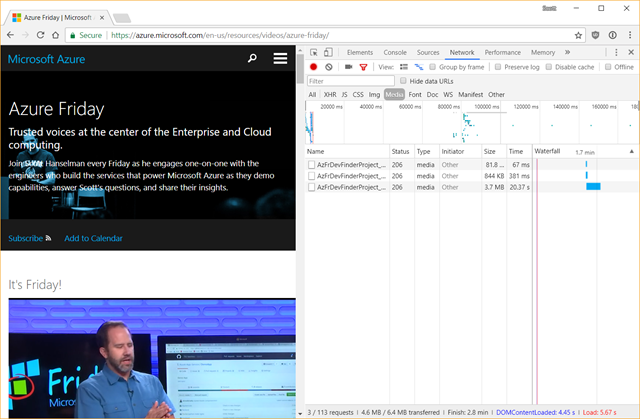Toggle the DevTools device toolbar icon
640x419 pixels.
pyautogui.click(x=328, y=52)
